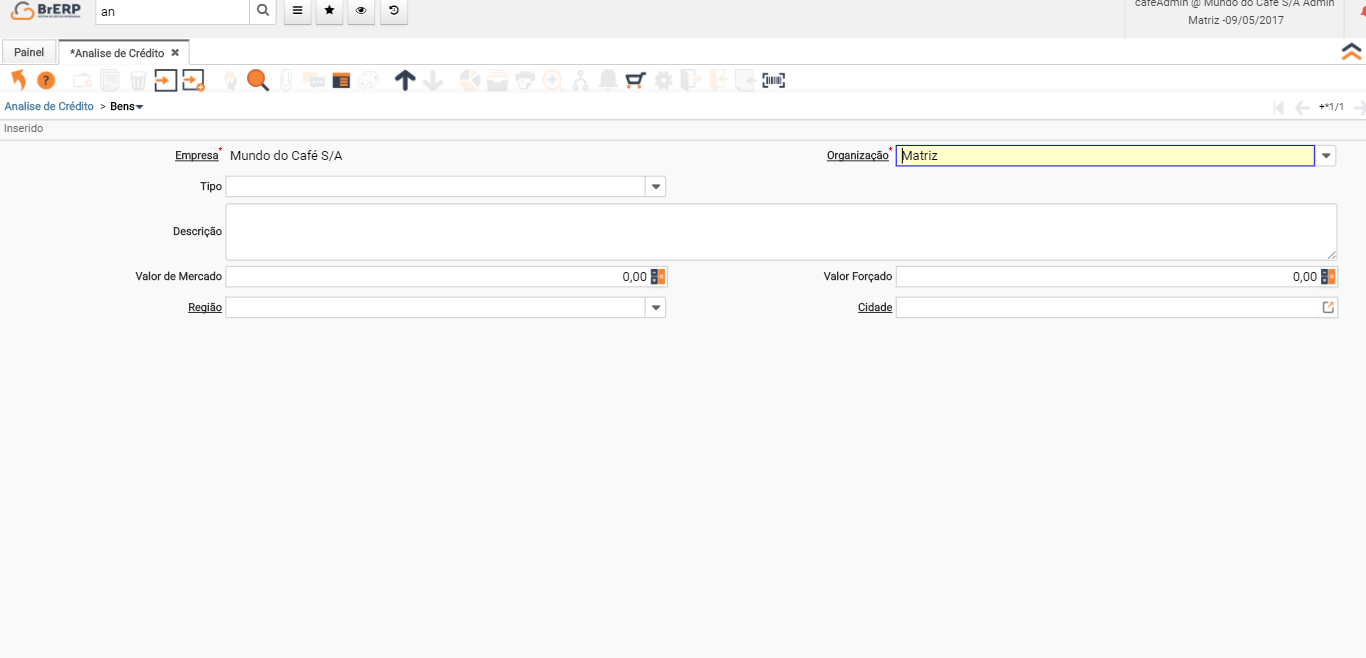Open the Organização dropdown arrow
This screenshot has height=658, width=1366.
1326,156
